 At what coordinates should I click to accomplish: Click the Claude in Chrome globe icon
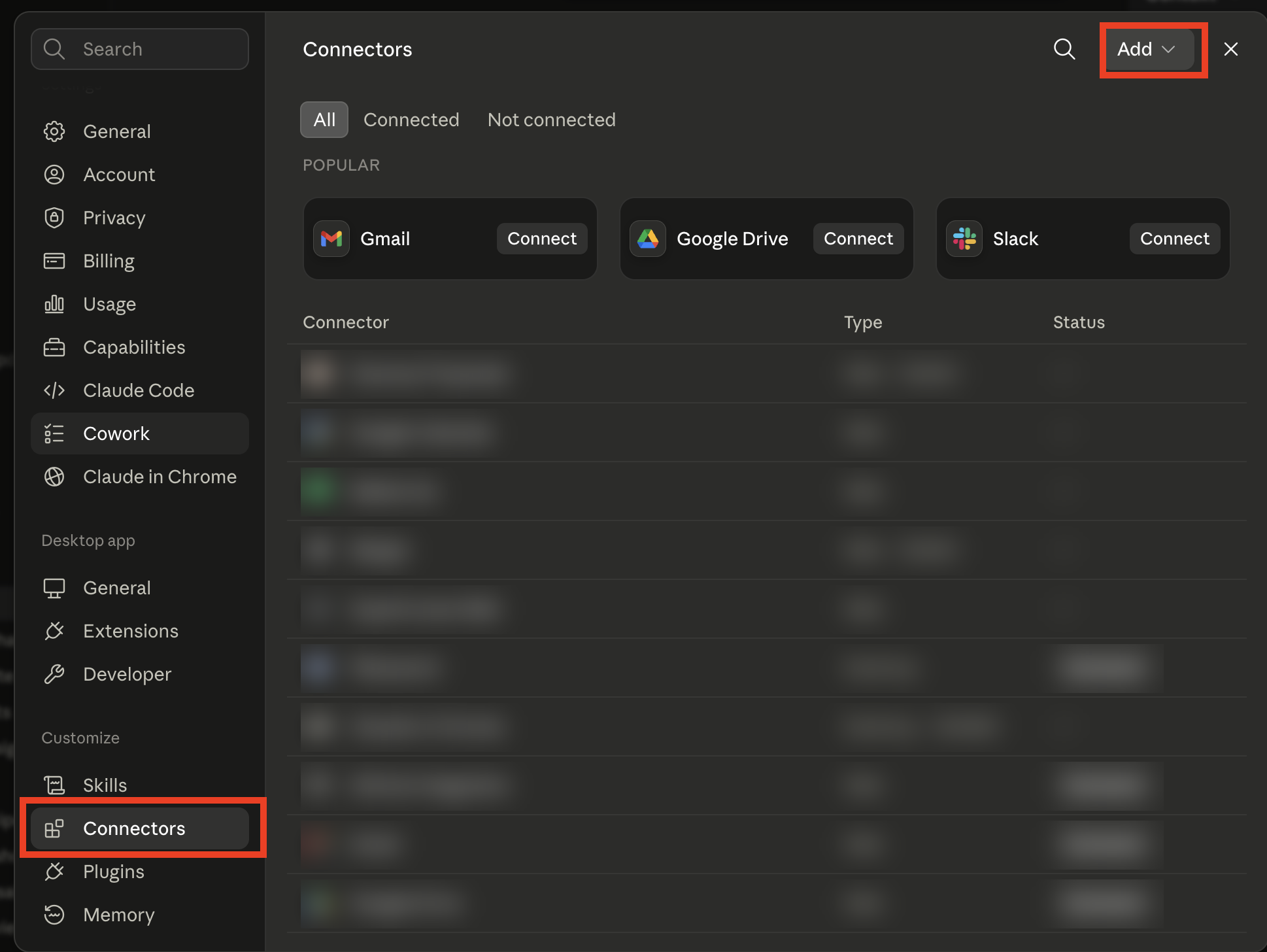pos(54,477)
